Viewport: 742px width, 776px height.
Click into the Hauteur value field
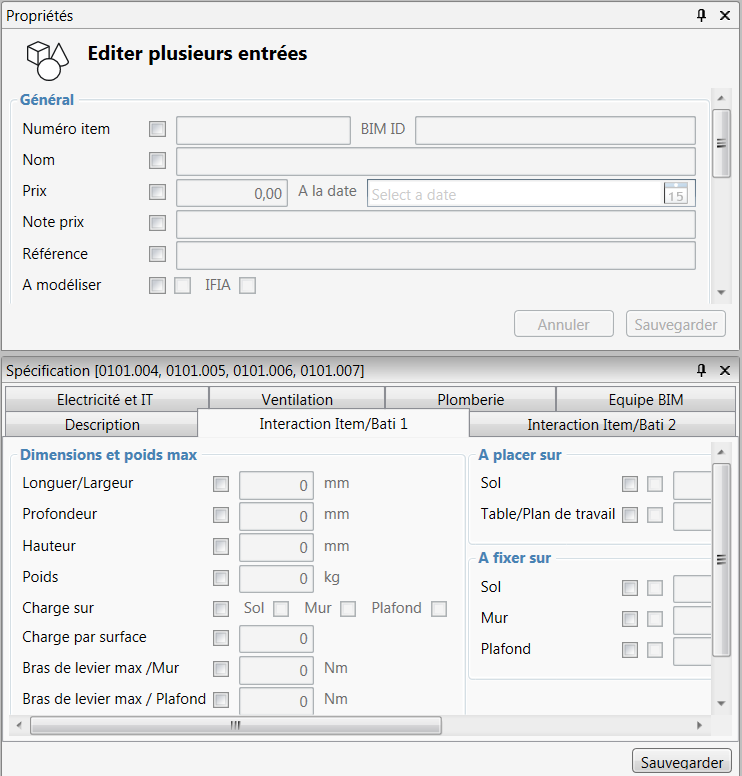point(277,547)
